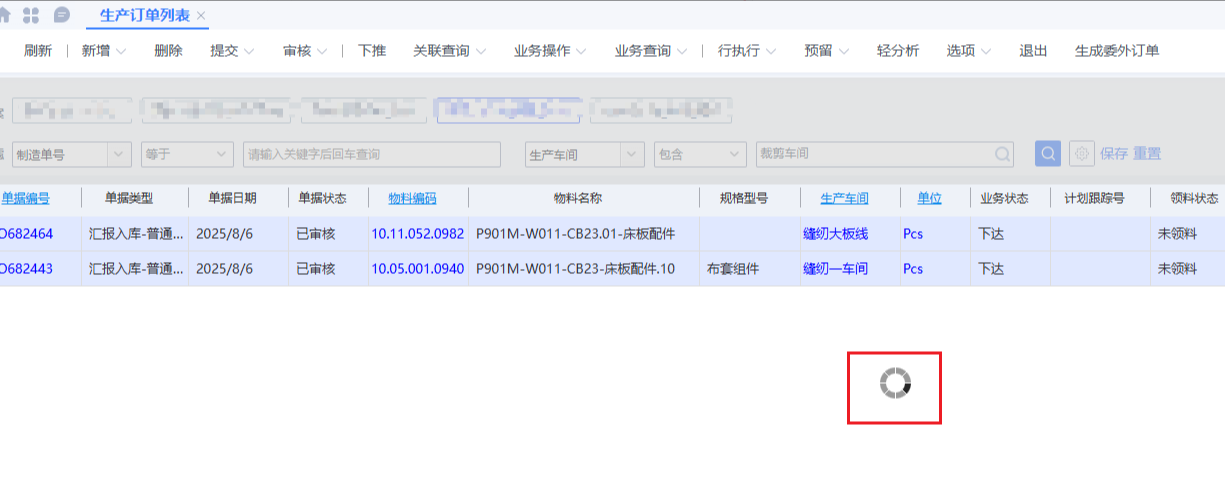Click the 删除 toolbar button
This screenshot has width=1225, height=490.
[x=169, y=51]
